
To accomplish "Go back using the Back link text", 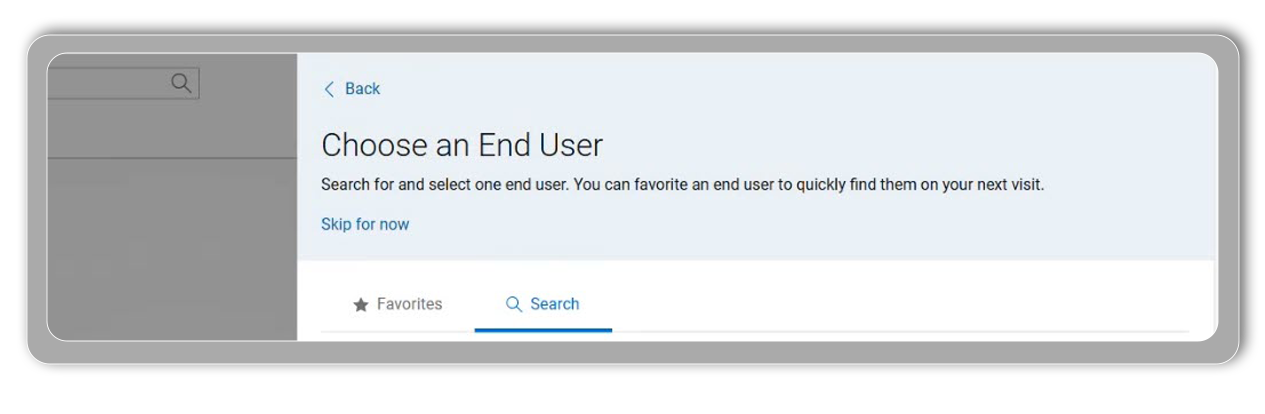I will [x=362, y=89].
